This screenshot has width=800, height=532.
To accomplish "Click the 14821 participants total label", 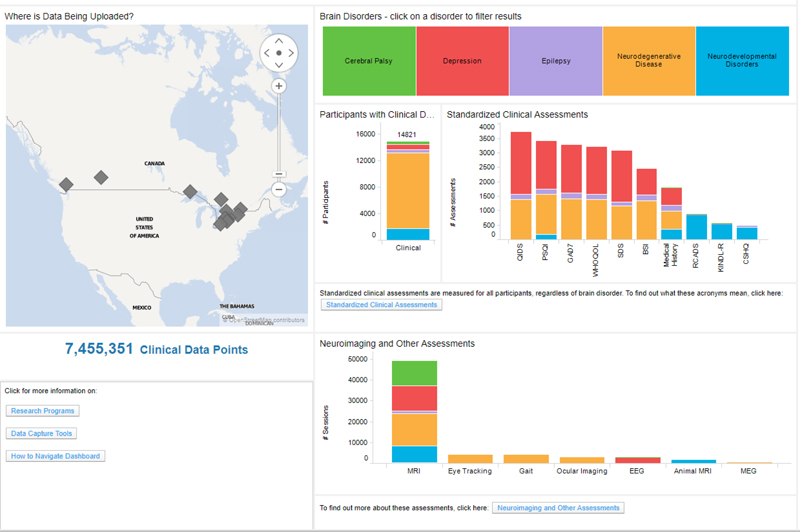I will [x=407, y=135].
